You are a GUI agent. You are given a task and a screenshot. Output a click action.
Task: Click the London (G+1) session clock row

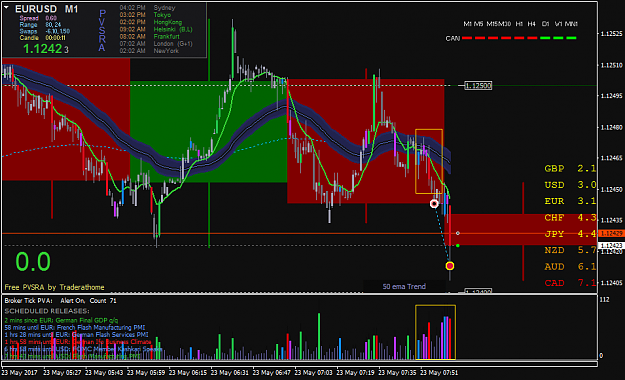pos(156,44)
